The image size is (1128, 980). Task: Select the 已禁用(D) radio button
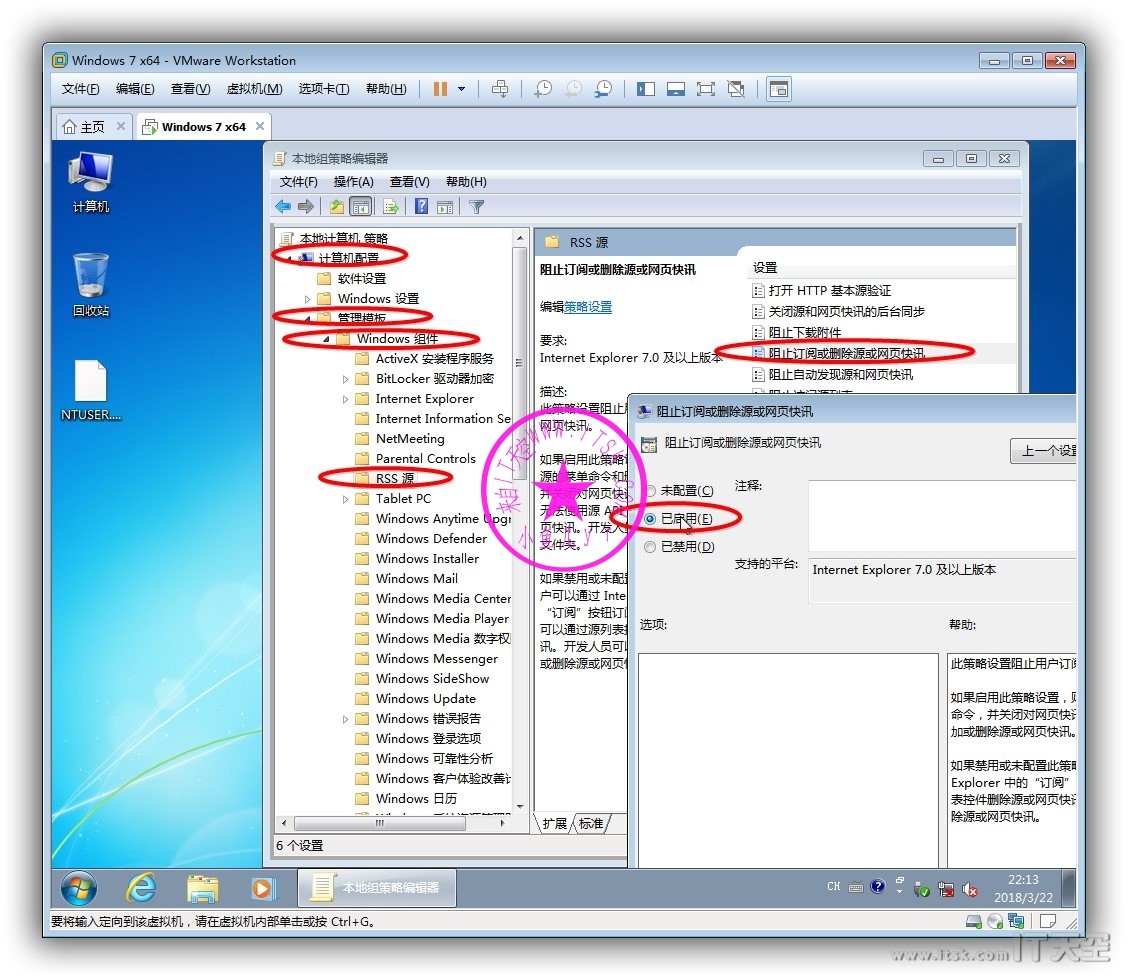[651, 547]
